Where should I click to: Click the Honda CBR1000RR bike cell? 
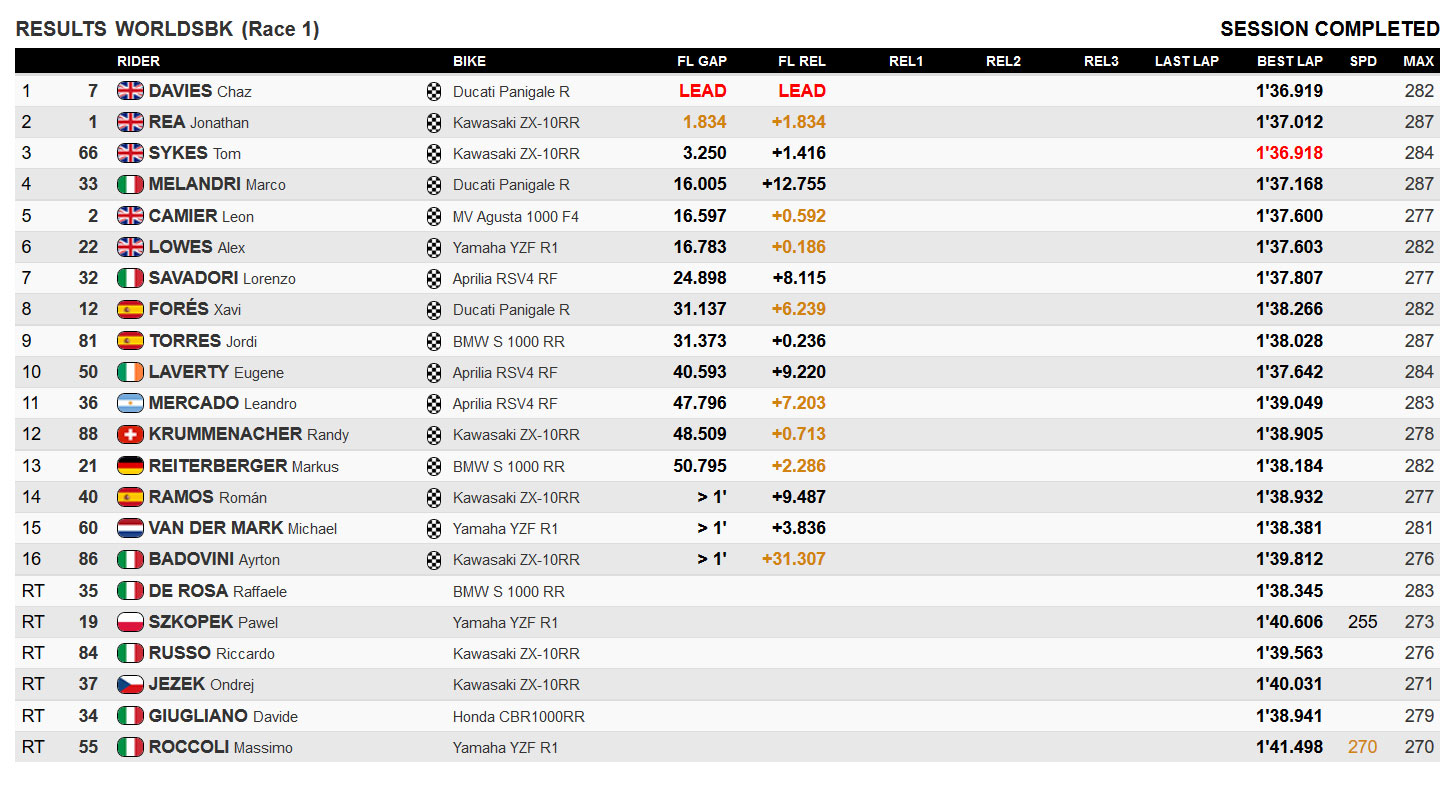tap(519, 716)
